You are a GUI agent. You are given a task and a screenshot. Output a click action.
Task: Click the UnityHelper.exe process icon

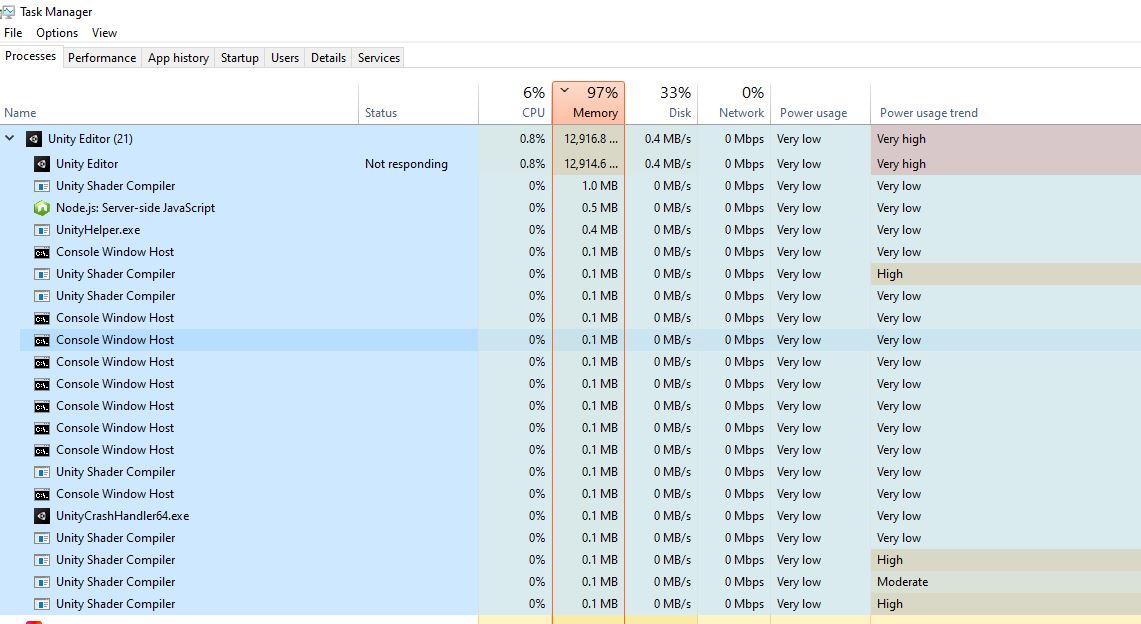(42, 231)
